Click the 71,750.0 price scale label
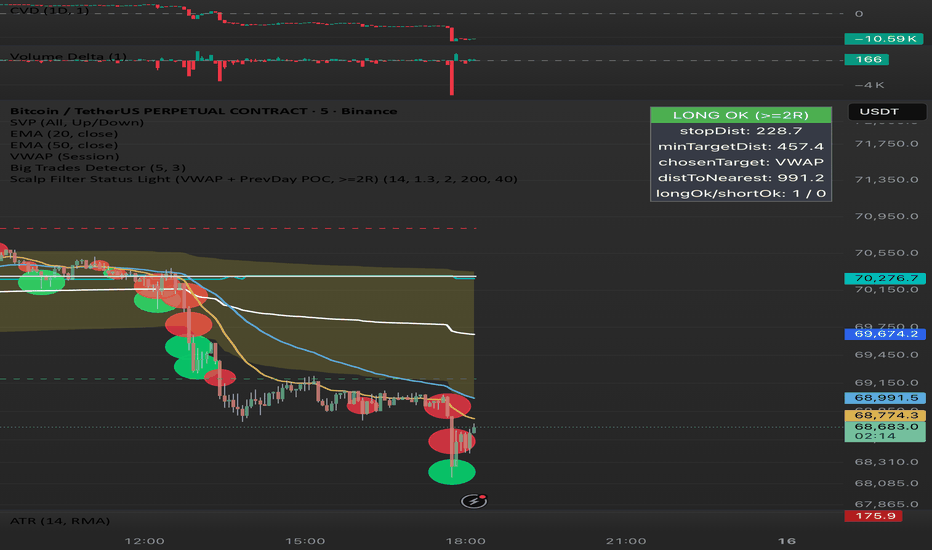 tap(886, 144)
